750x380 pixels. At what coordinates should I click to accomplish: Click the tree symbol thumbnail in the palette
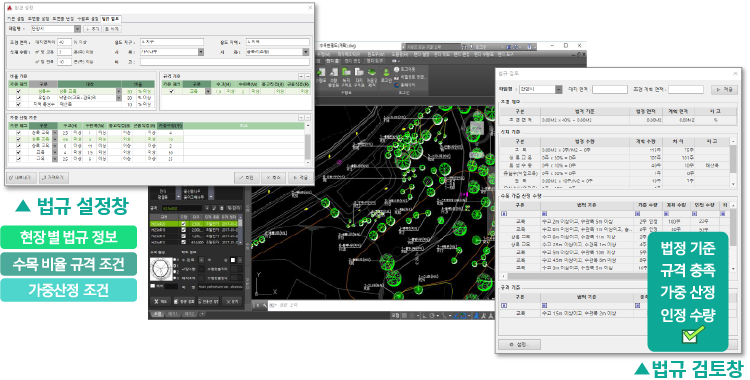coord(161,269)
